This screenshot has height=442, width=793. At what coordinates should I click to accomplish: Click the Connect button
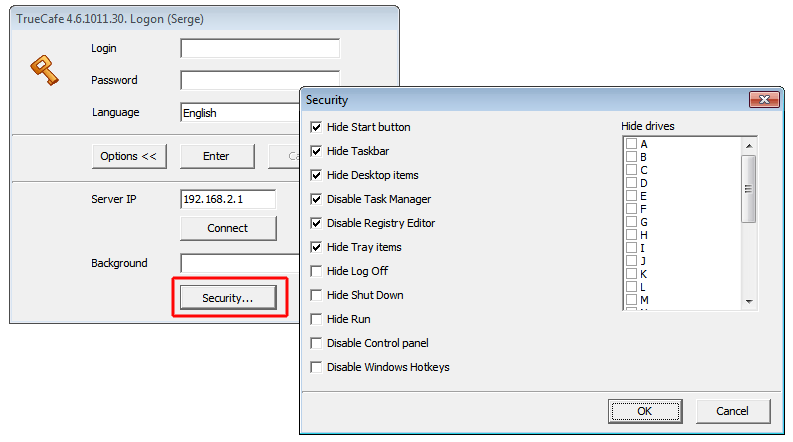tap(227, 228)
